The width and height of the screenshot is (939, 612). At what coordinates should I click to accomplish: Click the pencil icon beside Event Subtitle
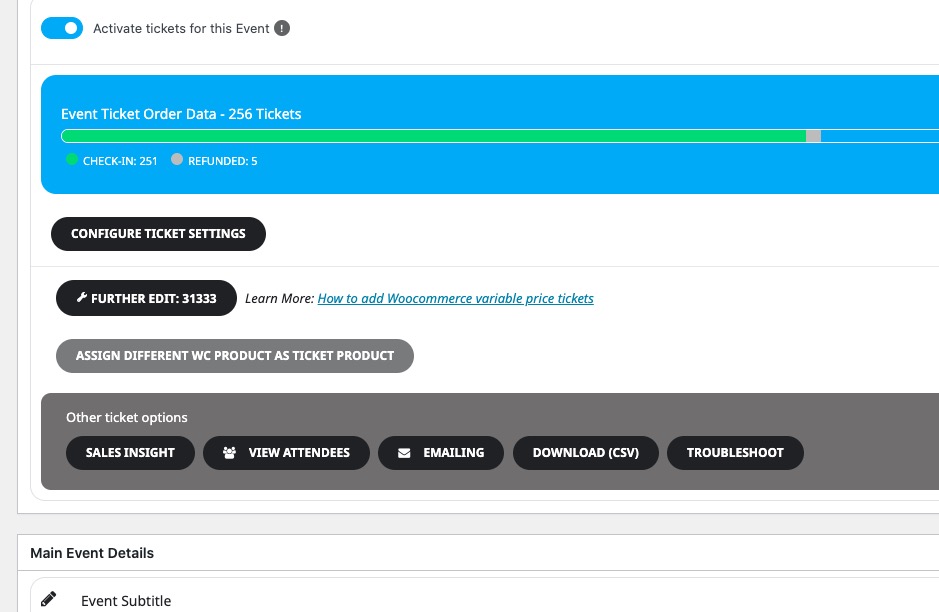point(49,599)
